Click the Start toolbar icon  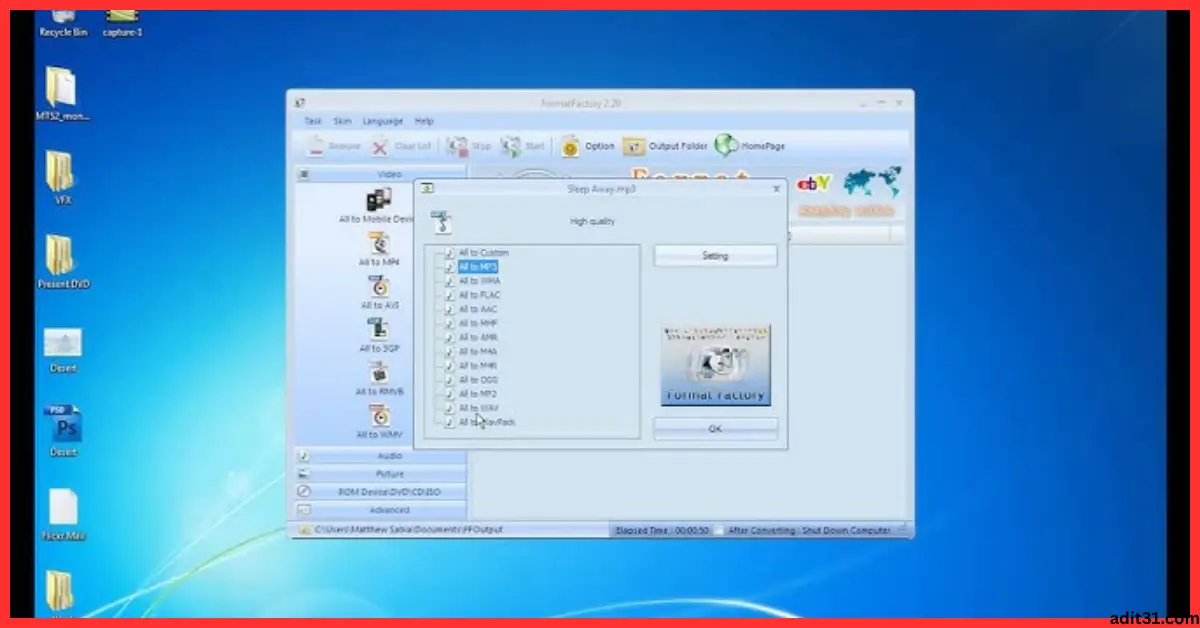[511, 146]
